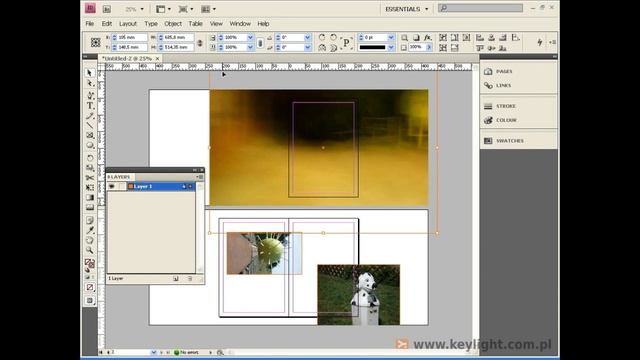
Task: Open the Window menu
Action: [x=240, y=24]
